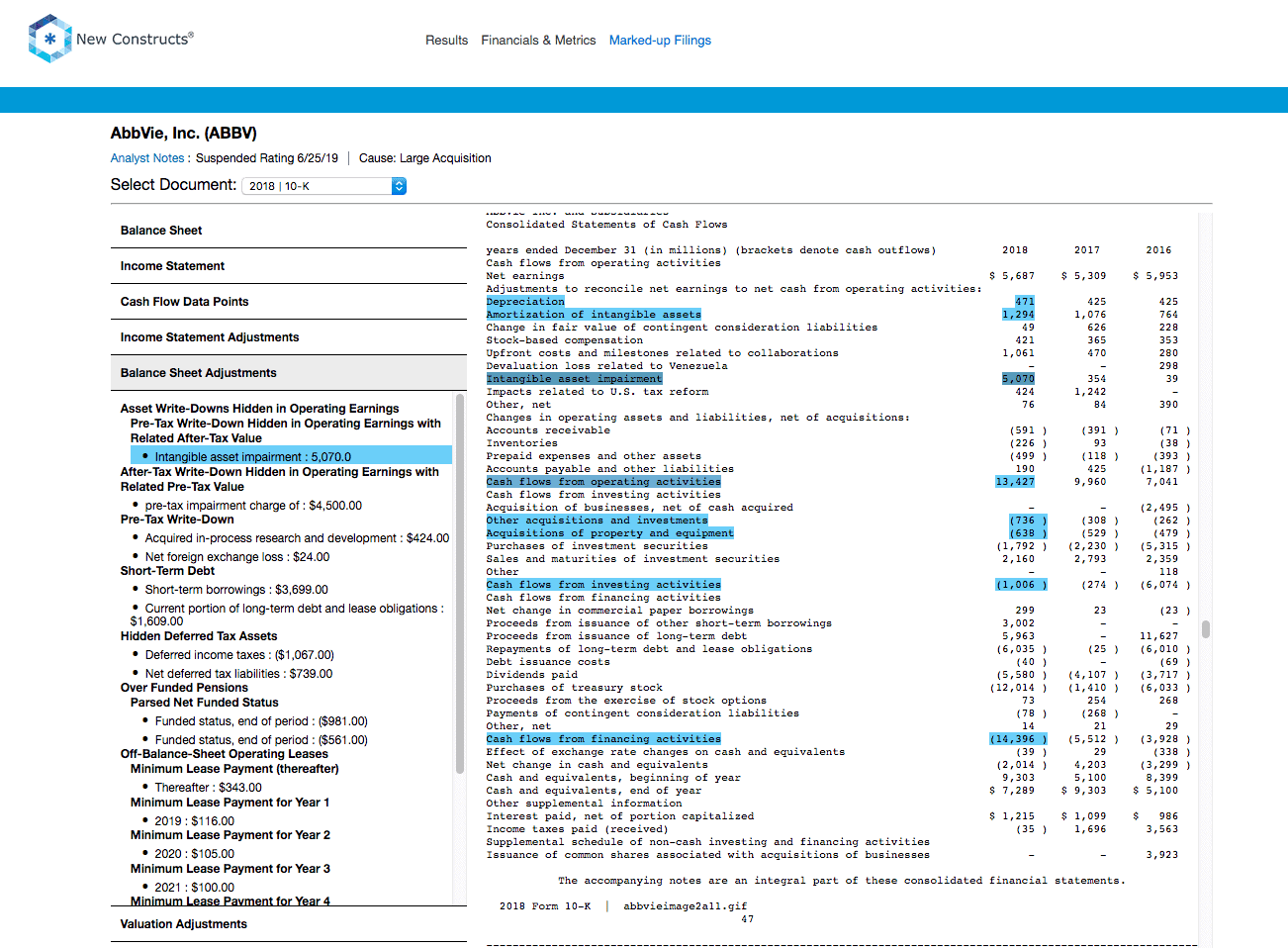1288x948 pixels.
Task: Select 2021 : $100.00 lease payment
Action: click(194, 888)
